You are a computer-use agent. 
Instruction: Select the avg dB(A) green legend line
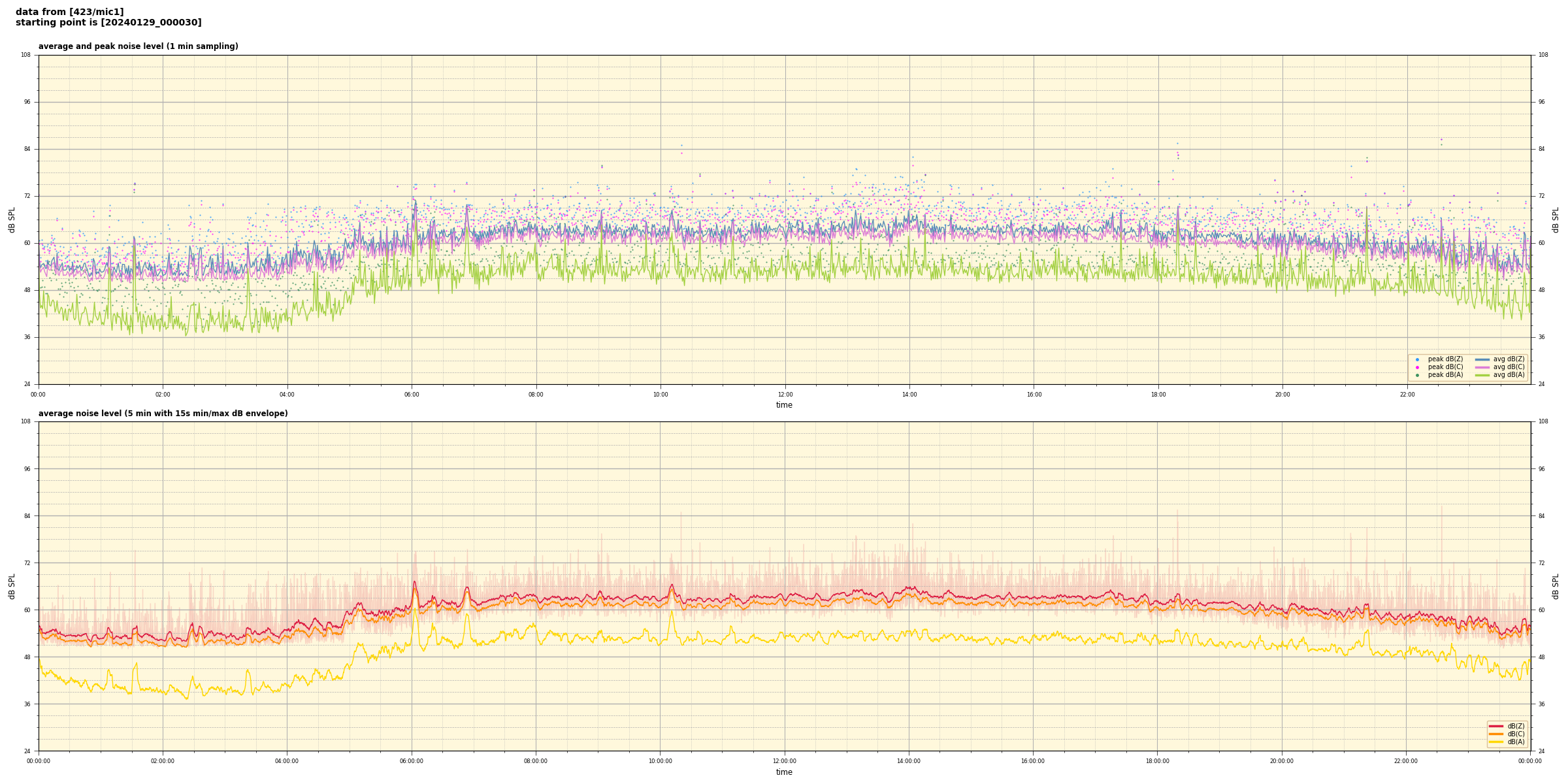(x=1482, y=375)
